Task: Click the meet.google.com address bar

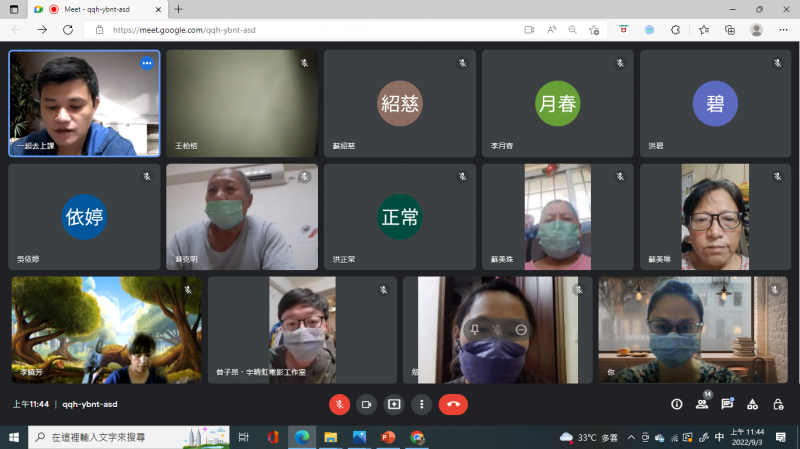Action: point(300,30)
